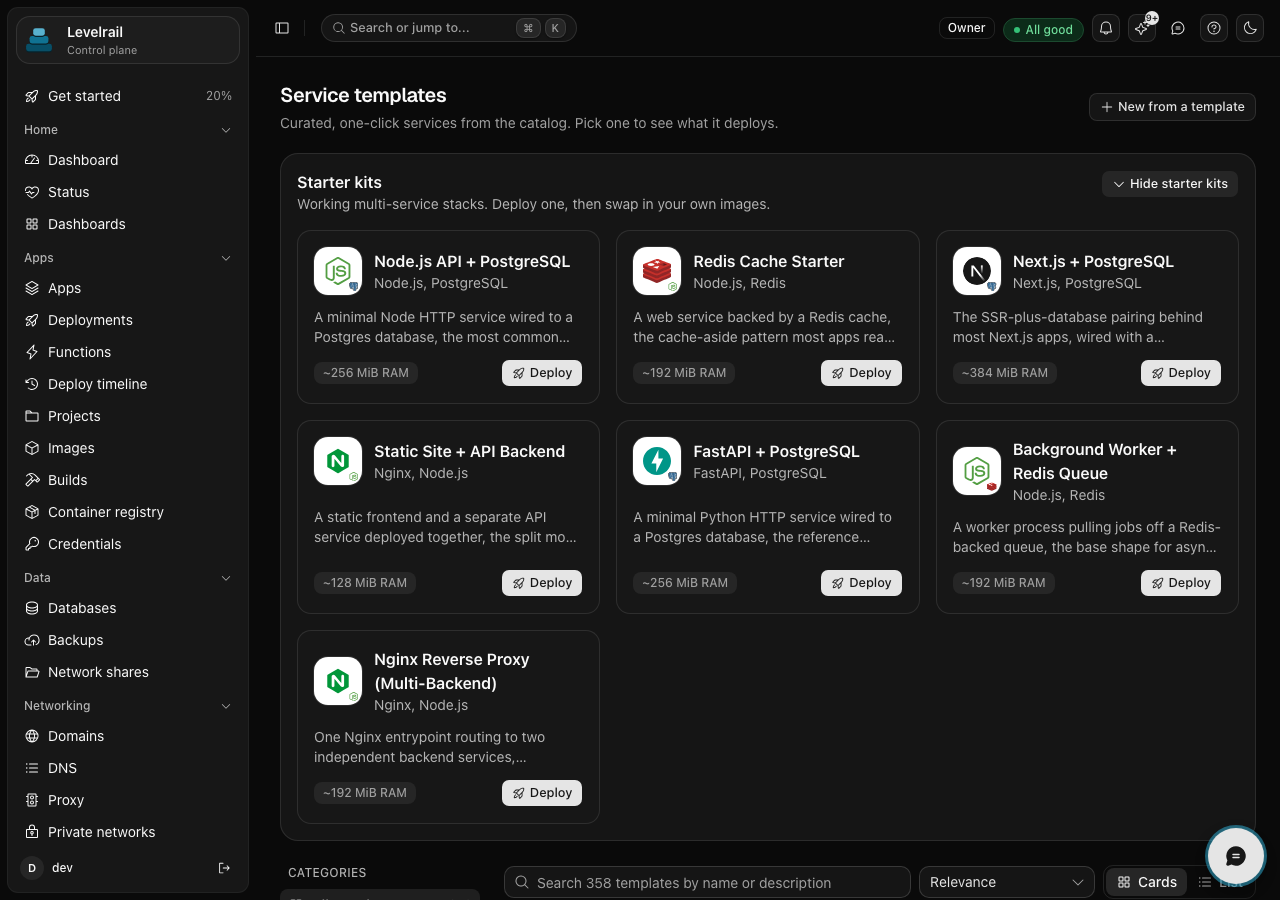1280x900 pixels.
Task: Open the help question mark icon
Action: pyautogui.click(x=1214, y=28)
